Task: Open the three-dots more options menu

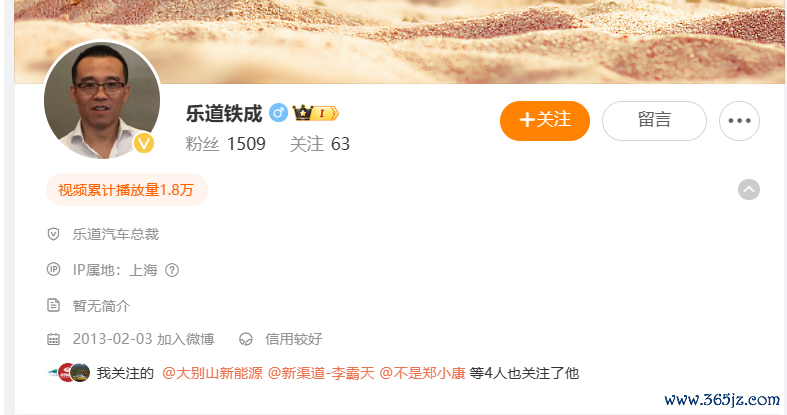Action: tap(739, 121)
